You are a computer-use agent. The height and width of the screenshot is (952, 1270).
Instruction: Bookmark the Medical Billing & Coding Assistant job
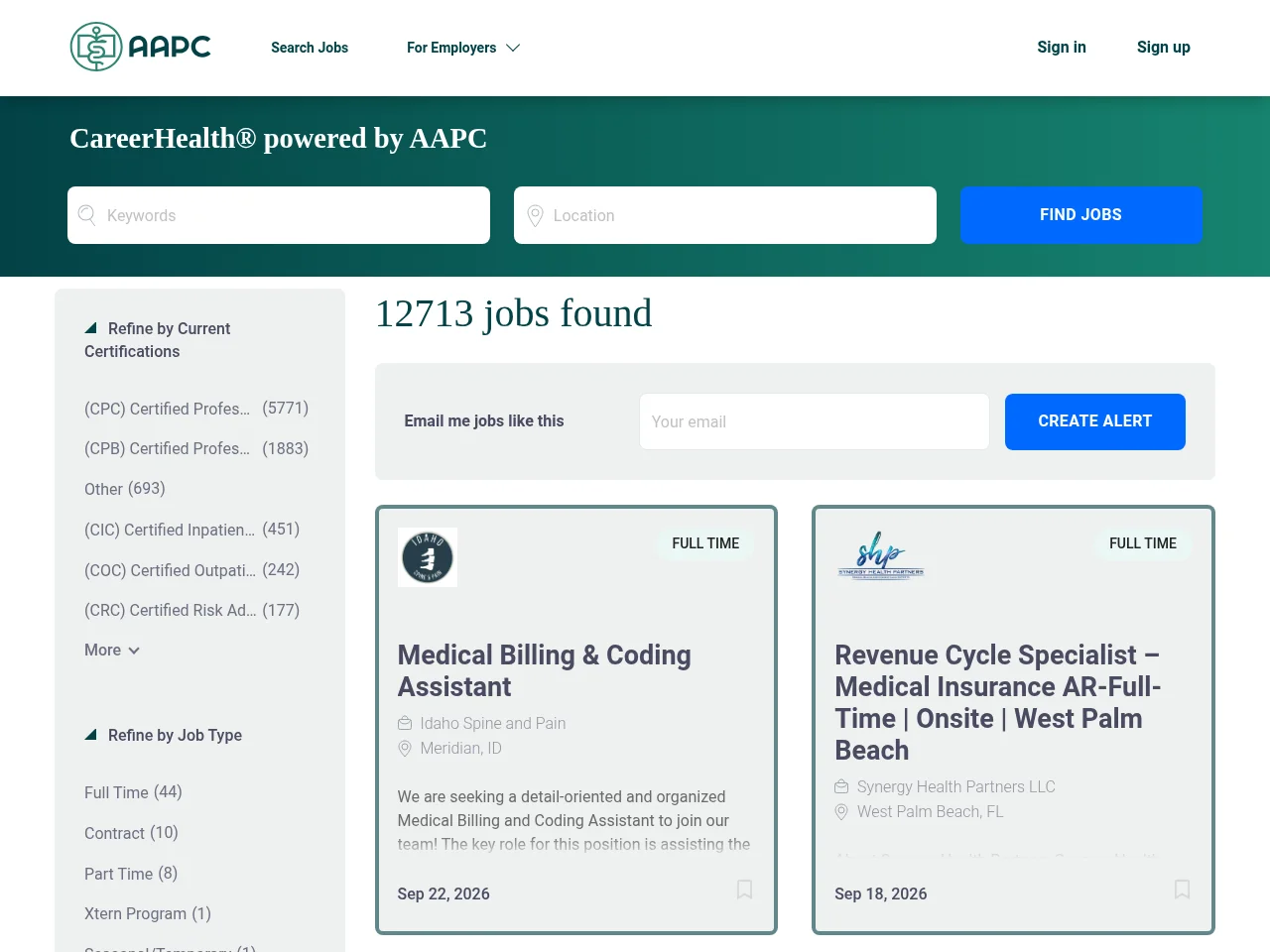coord(744,890)
